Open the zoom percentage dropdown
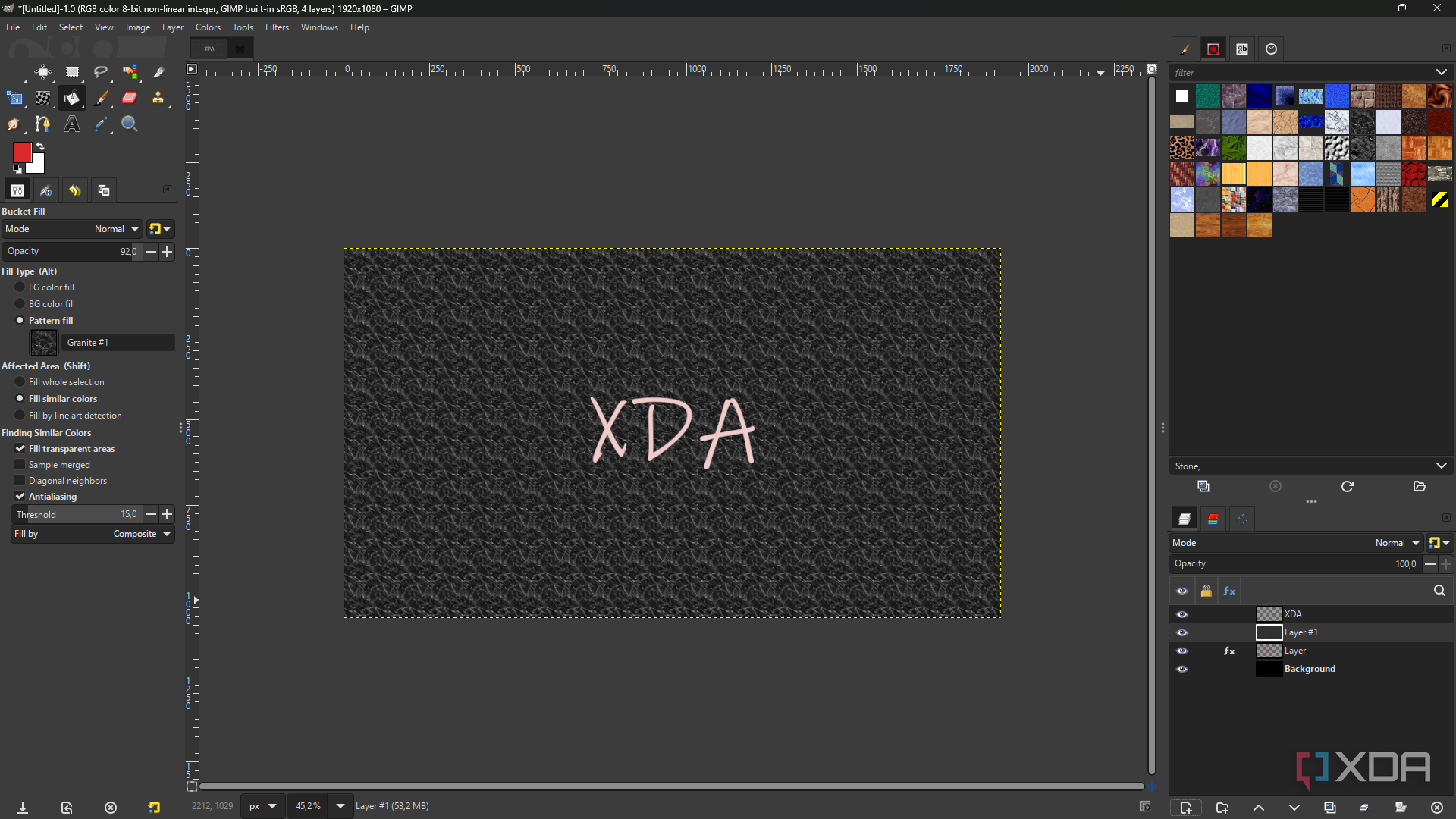1456x819 pixels. (340, 806)
